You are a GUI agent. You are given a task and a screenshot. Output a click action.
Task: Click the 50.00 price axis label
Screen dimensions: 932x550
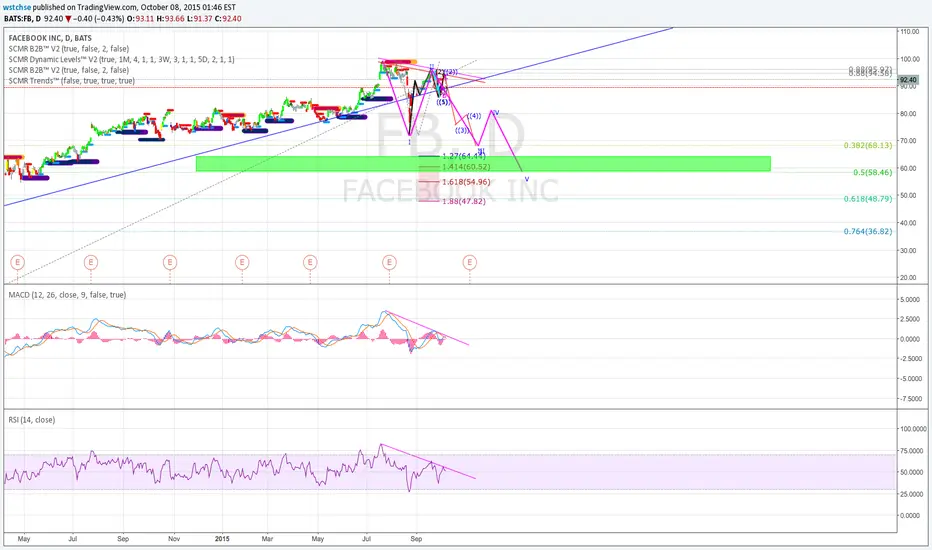point(910,196)
